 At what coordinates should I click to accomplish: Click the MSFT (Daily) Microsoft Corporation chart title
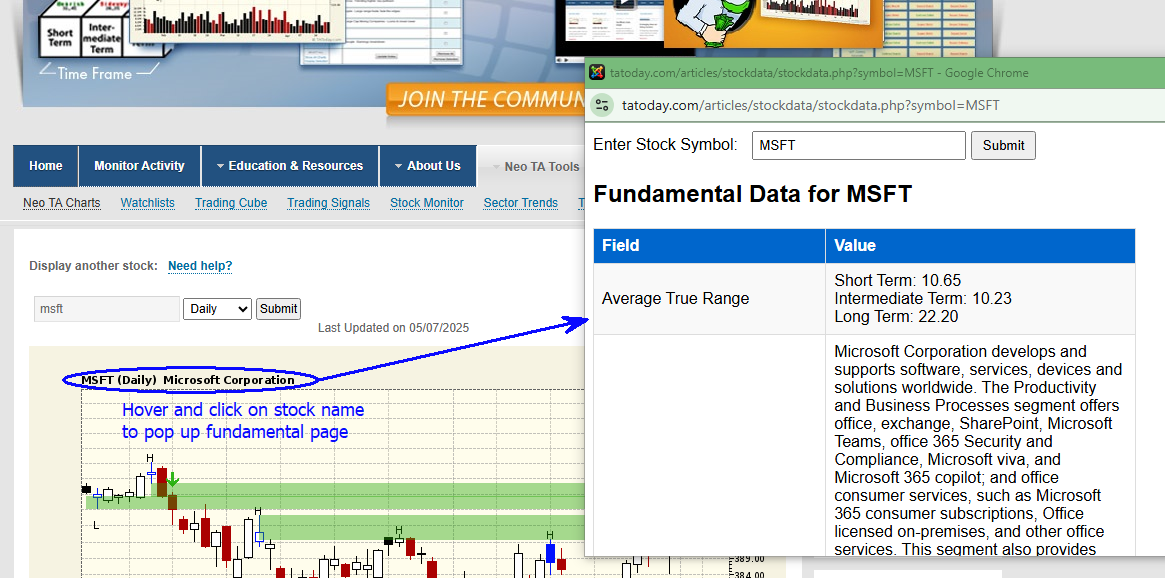point(188,380)
